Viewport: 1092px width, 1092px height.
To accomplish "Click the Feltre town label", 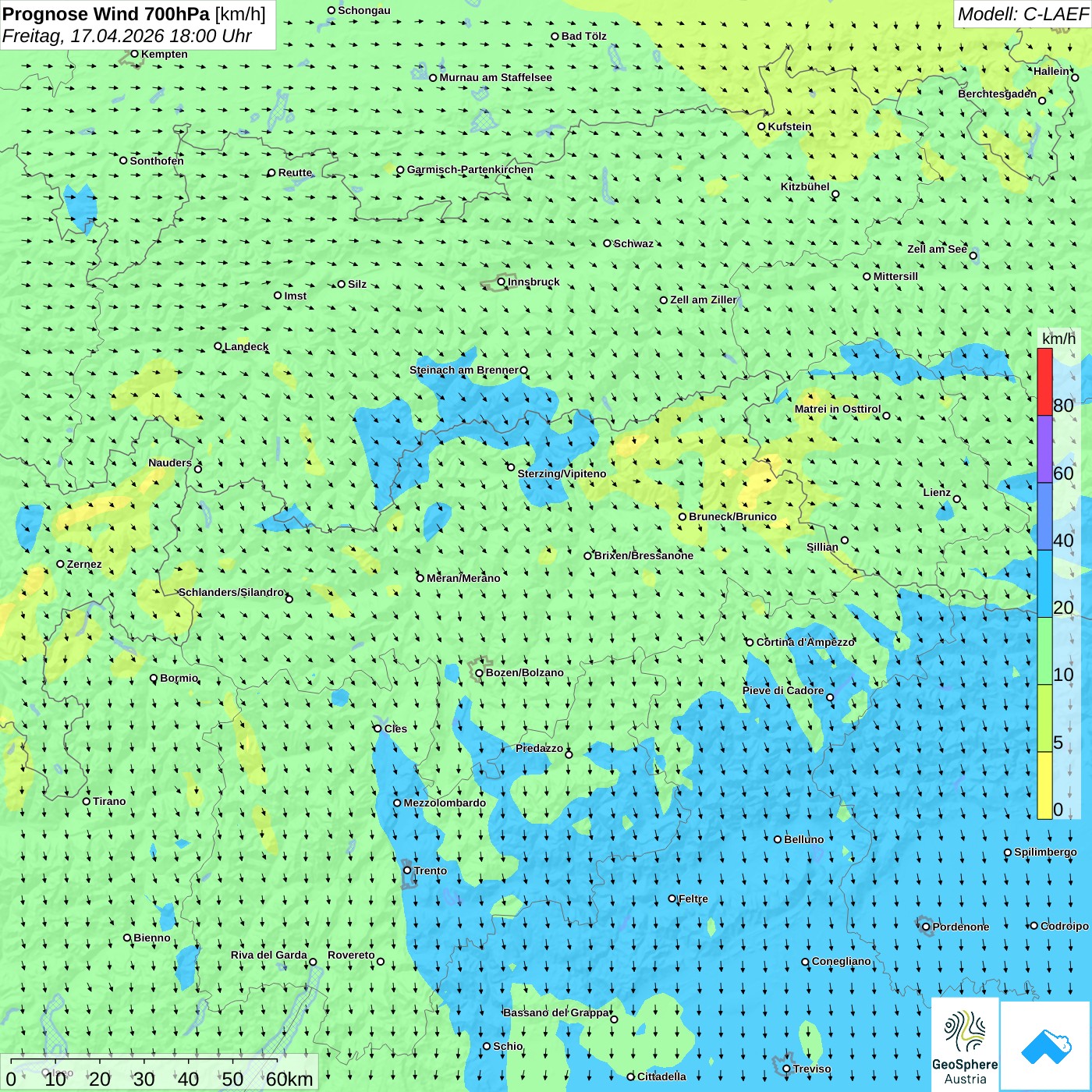I will (x=693, y=899).
